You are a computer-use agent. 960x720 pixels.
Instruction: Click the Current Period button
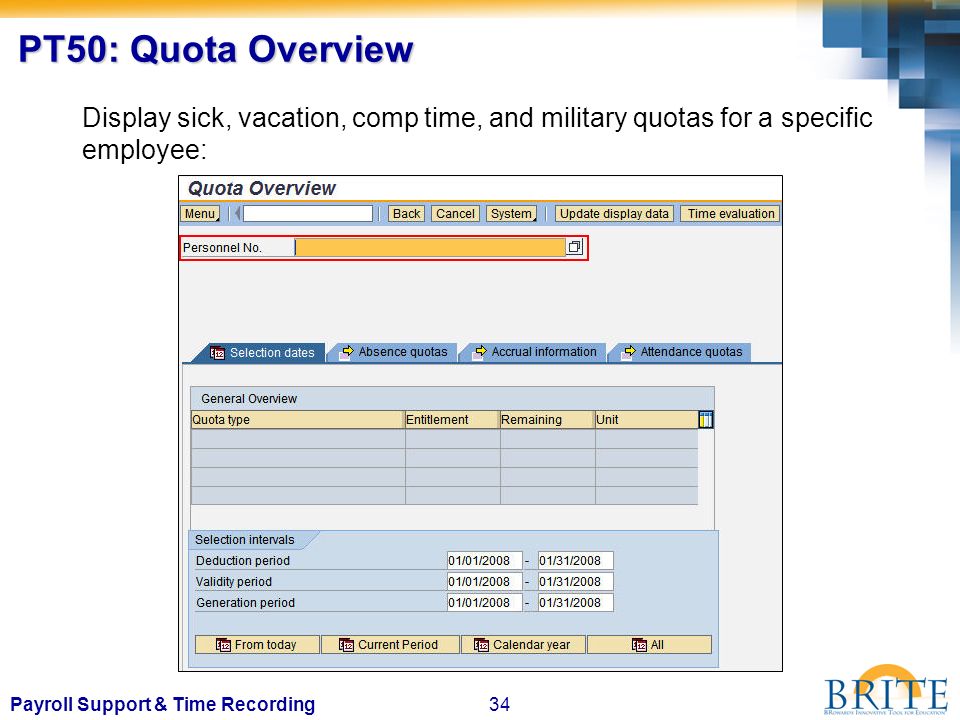pos(390,645)
